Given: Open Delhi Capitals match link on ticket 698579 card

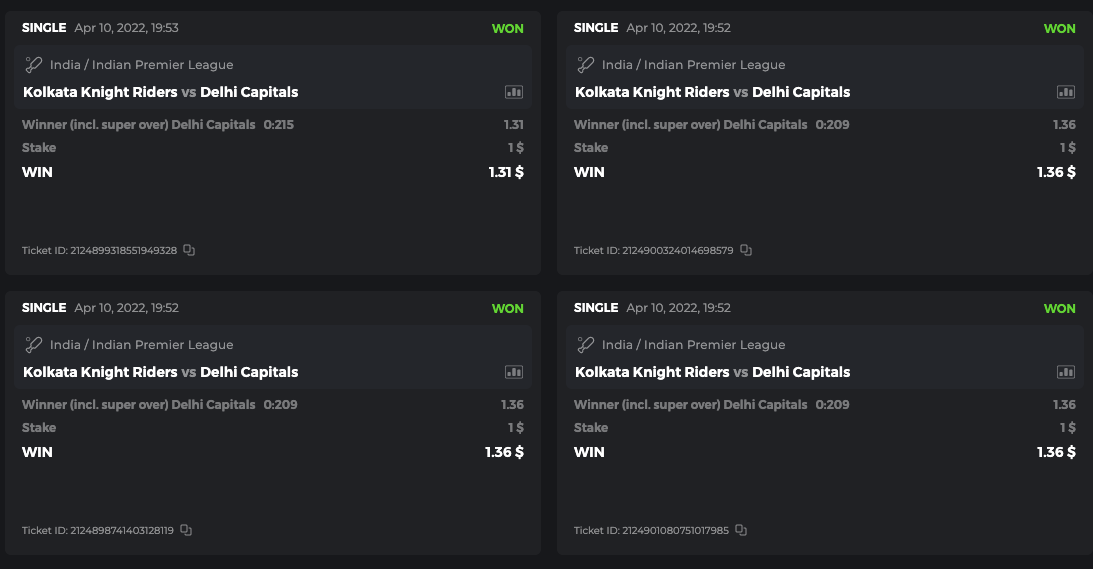Looking at the screenshot, I should 800,92.
